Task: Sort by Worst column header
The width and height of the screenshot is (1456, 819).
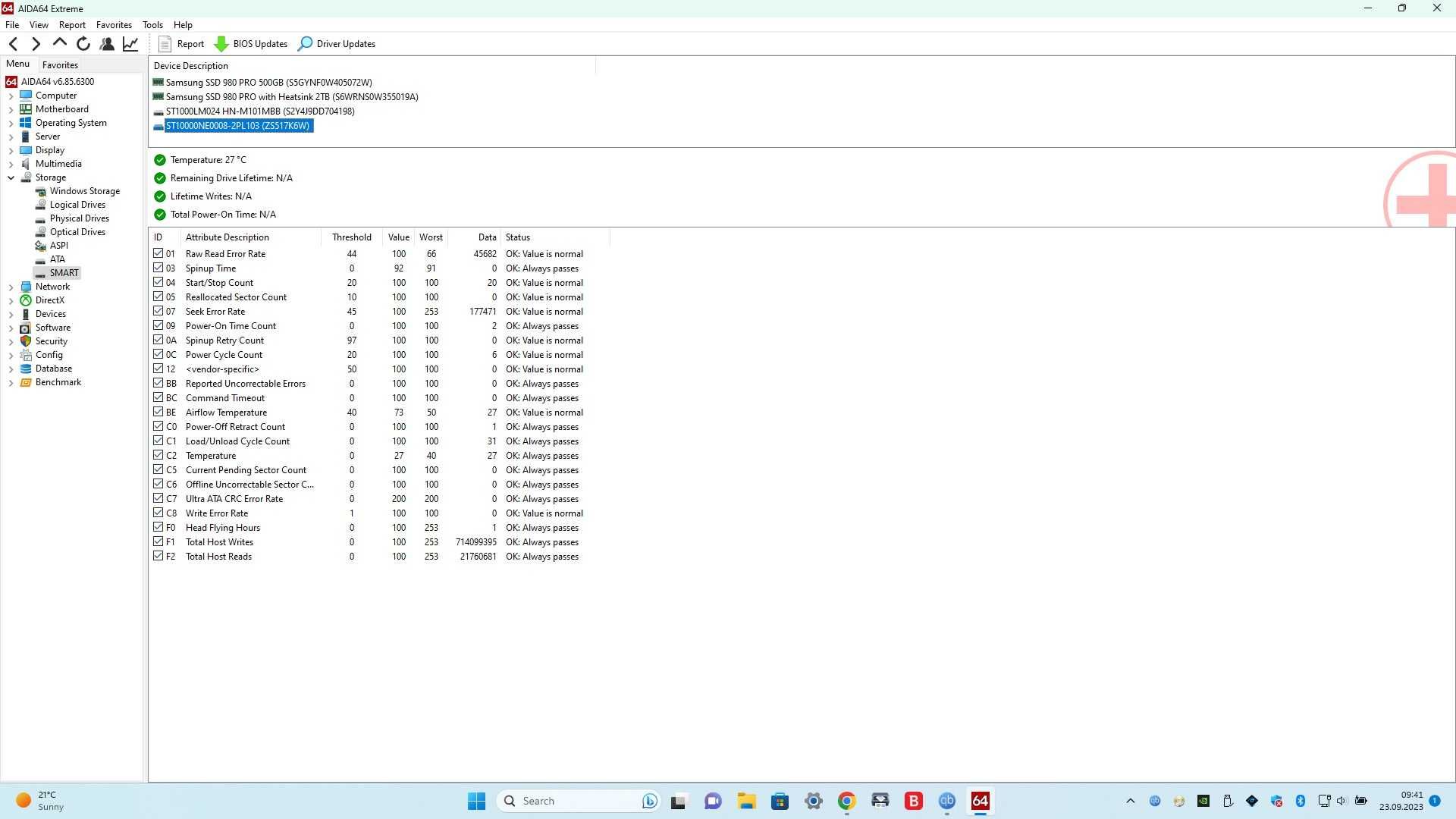Action: click(x=431, y=237)
